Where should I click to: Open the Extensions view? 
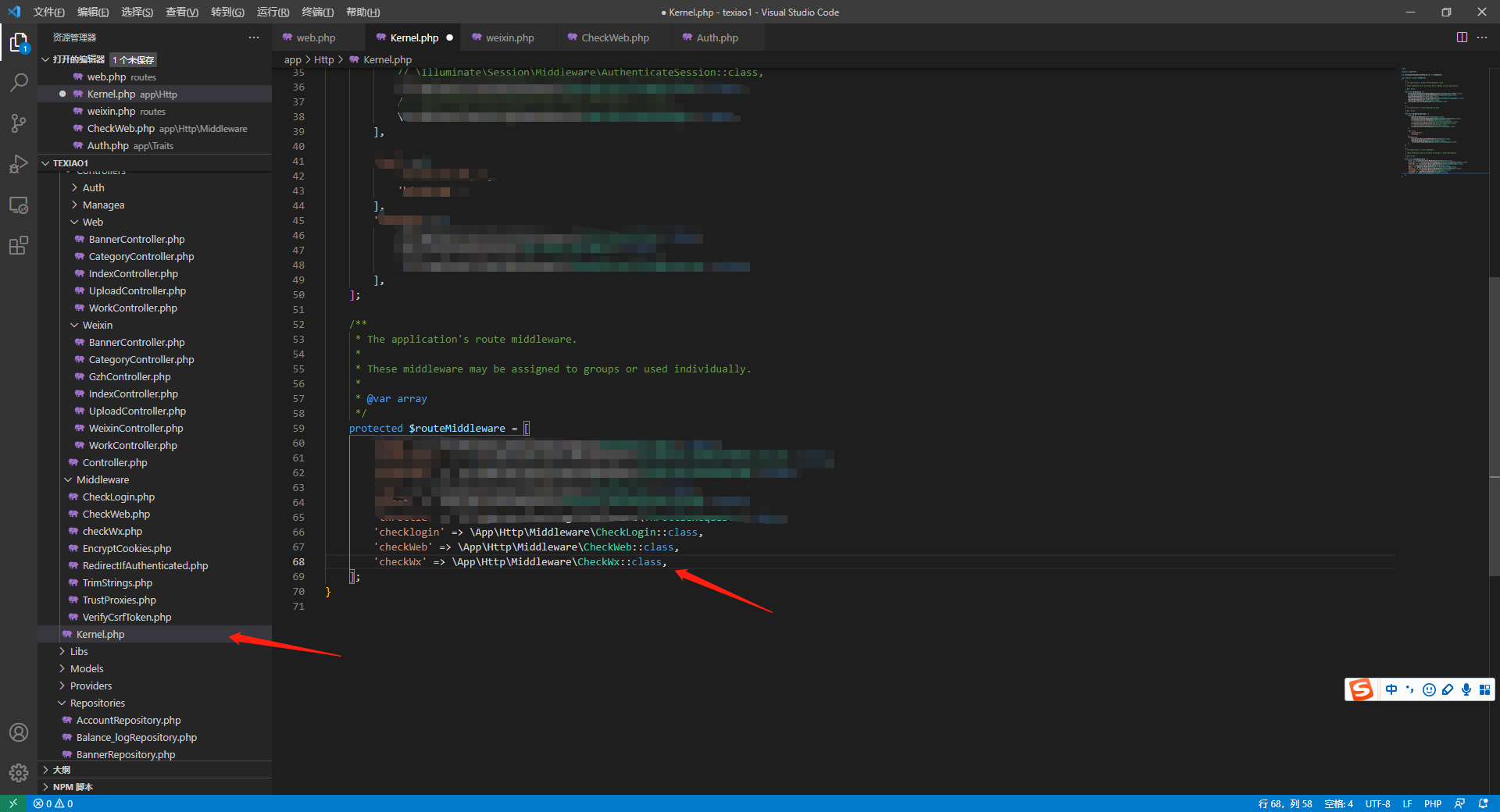tap(19, 246)
